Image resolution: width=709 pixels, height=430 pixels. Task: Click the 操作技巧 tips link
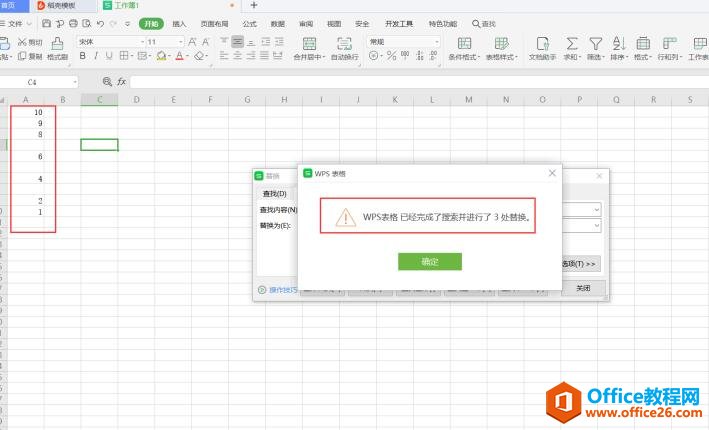tap(283, 290)
